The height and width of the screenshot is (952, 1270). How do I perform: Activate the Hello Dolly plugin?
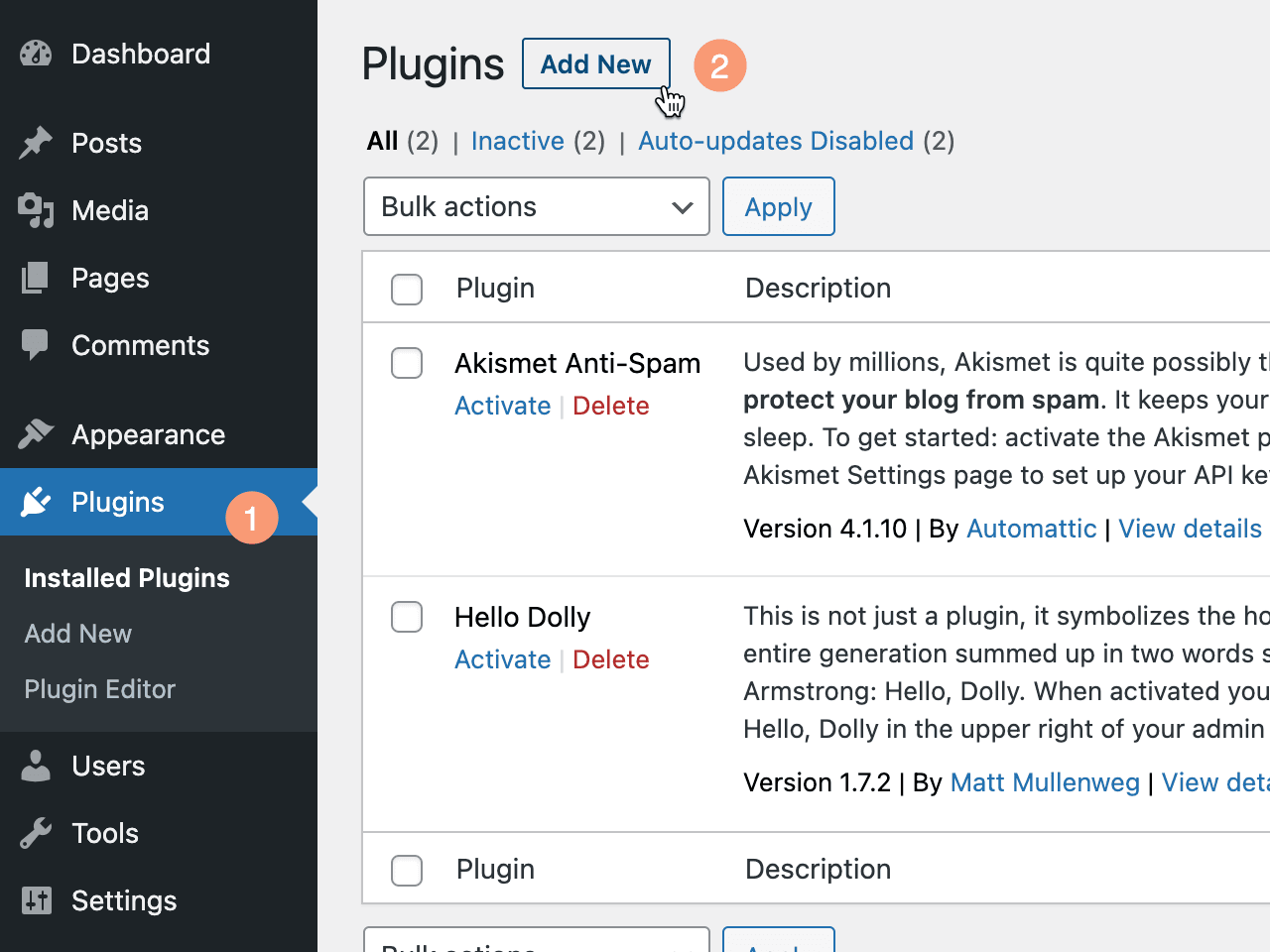(503, 659)
